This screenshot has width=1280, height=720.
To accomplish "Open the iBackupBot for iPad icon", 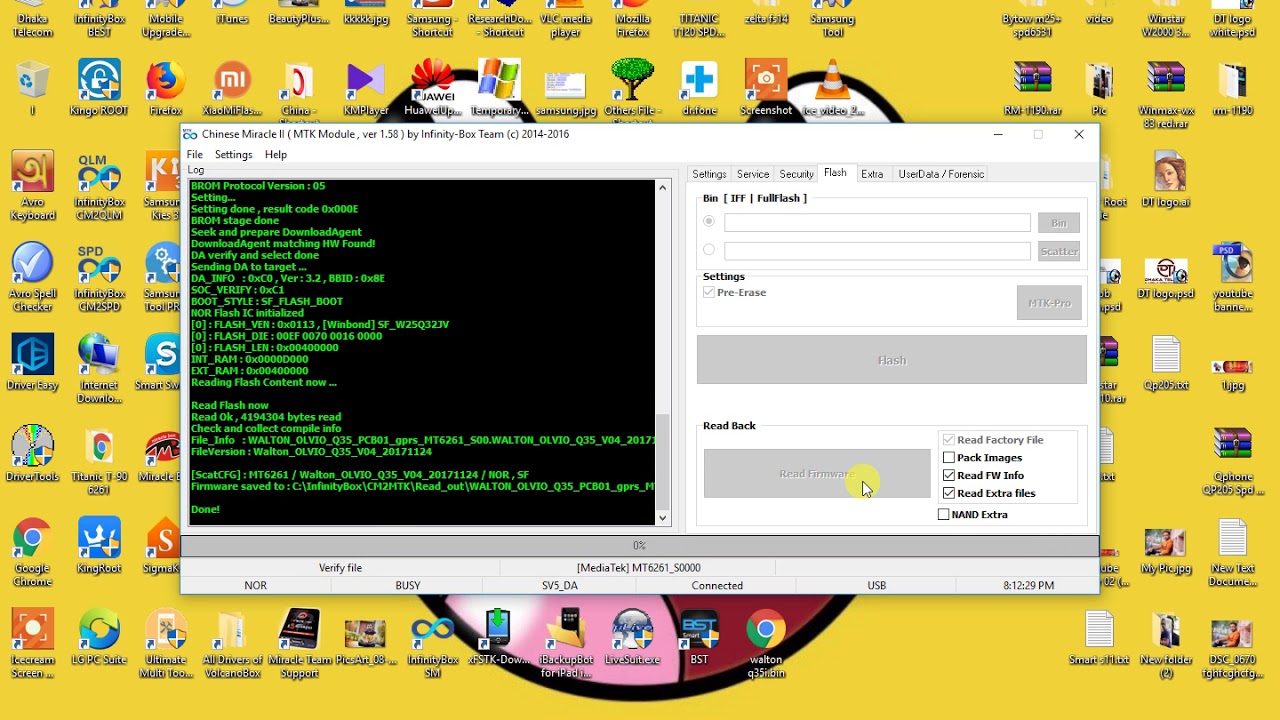I will point(566,644).
